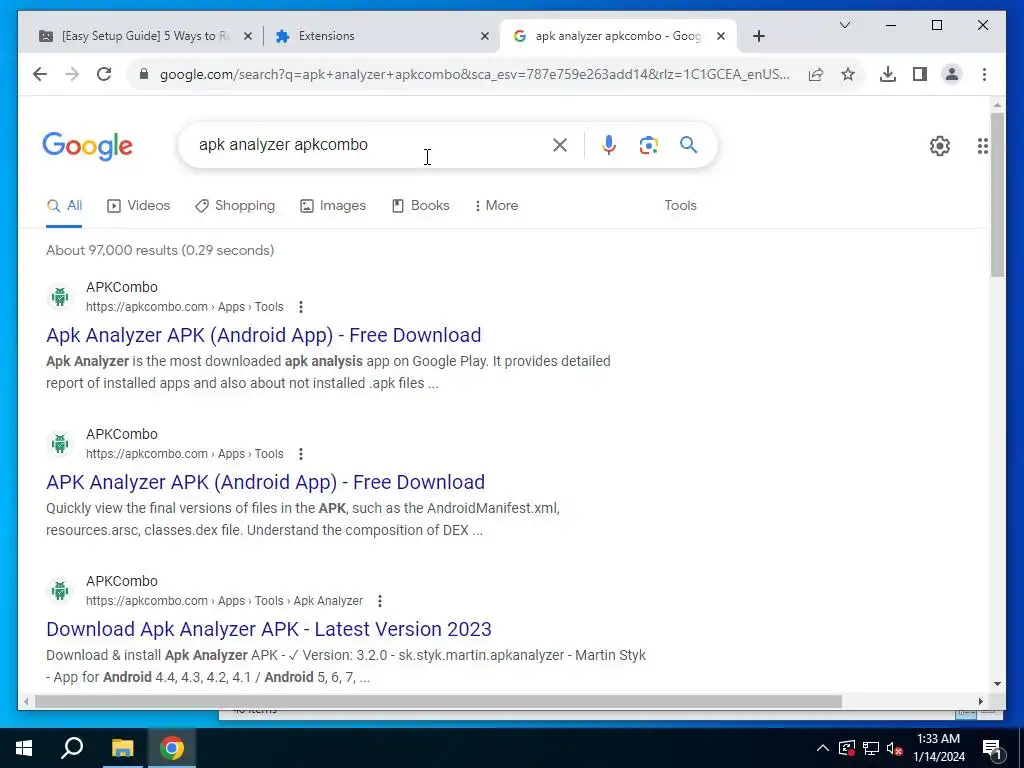Click the browser forward arrow
Viewport: 1024px width, 768px height.
click(72, 74)
